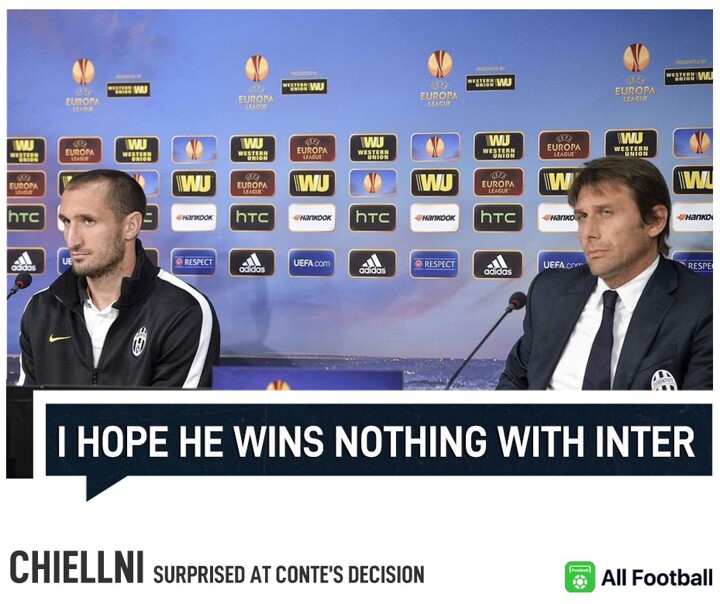Select the Juventus crest on the black tracksuit

(x=140, y=341)
